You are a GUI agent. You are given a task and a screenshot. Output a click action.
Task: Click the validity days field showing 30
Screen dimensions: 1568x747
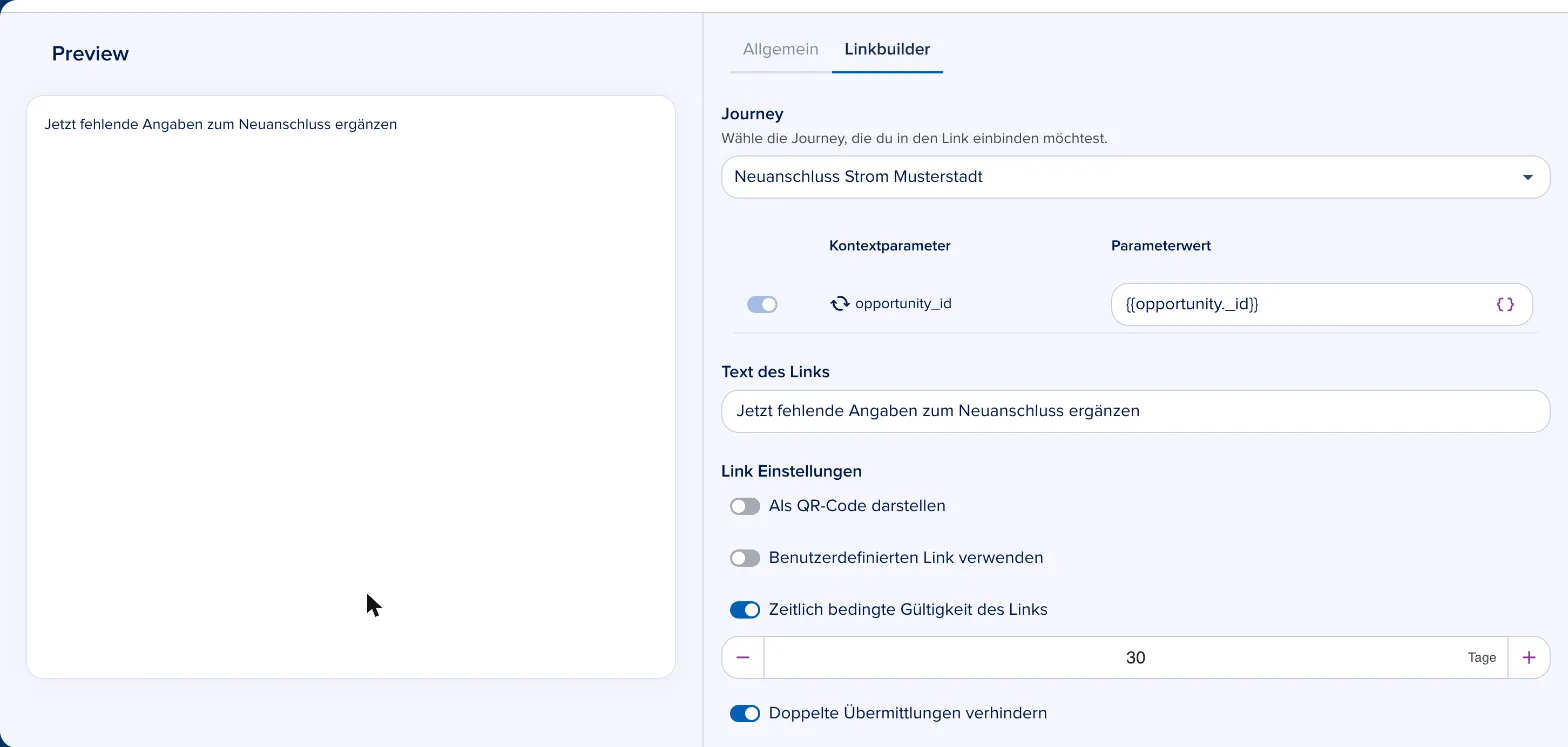click(1136, 658)
